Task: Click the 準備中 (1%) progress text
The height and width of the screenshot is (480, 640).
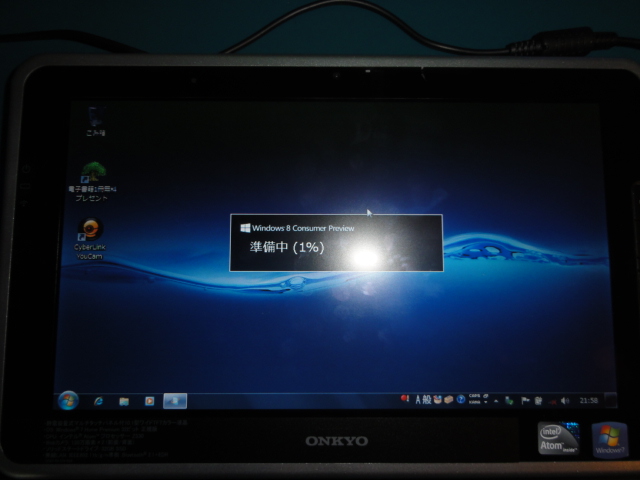Action: coord(287,247)
